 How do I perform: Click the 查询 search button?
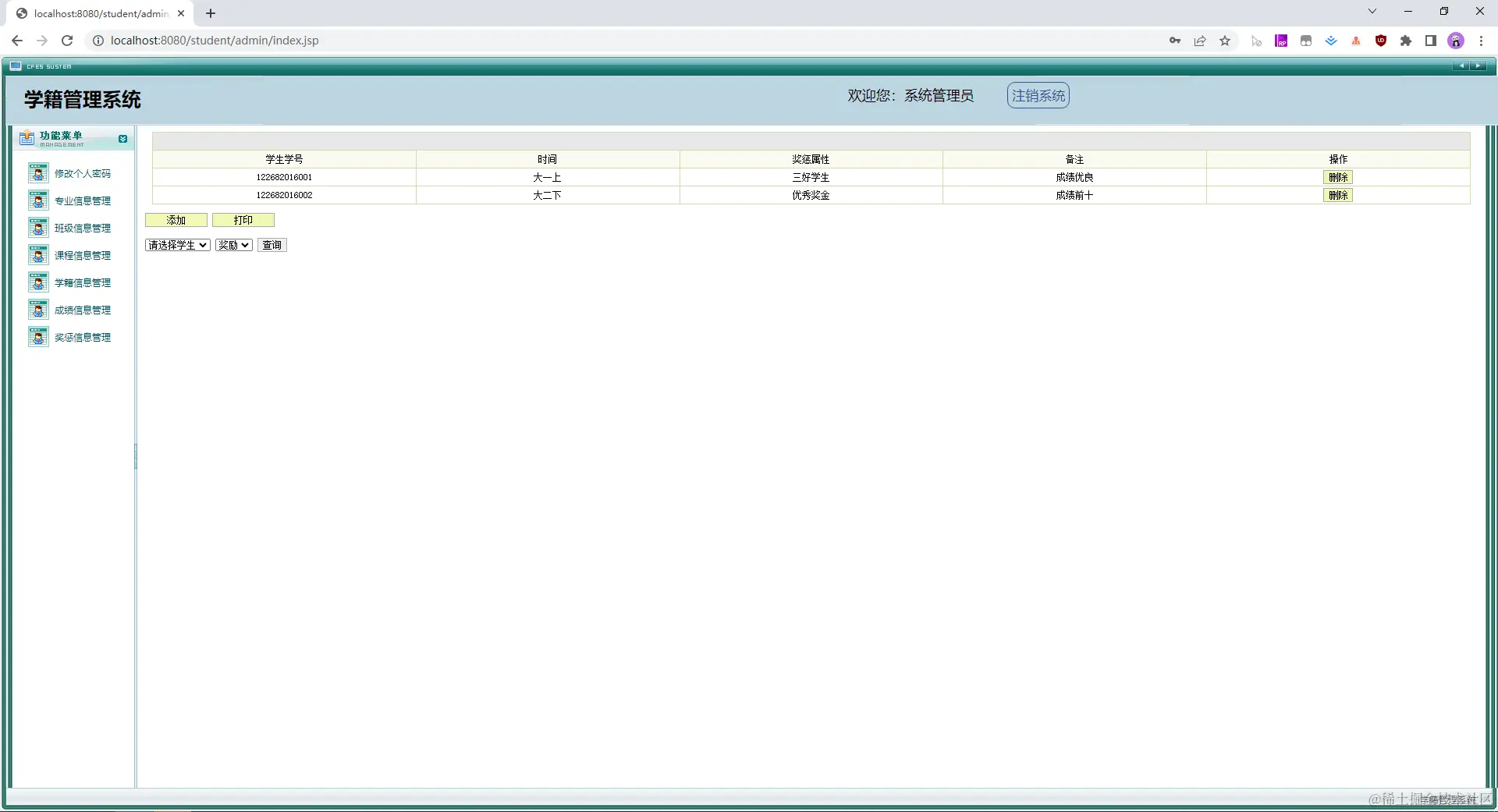(x=272, y=245)
